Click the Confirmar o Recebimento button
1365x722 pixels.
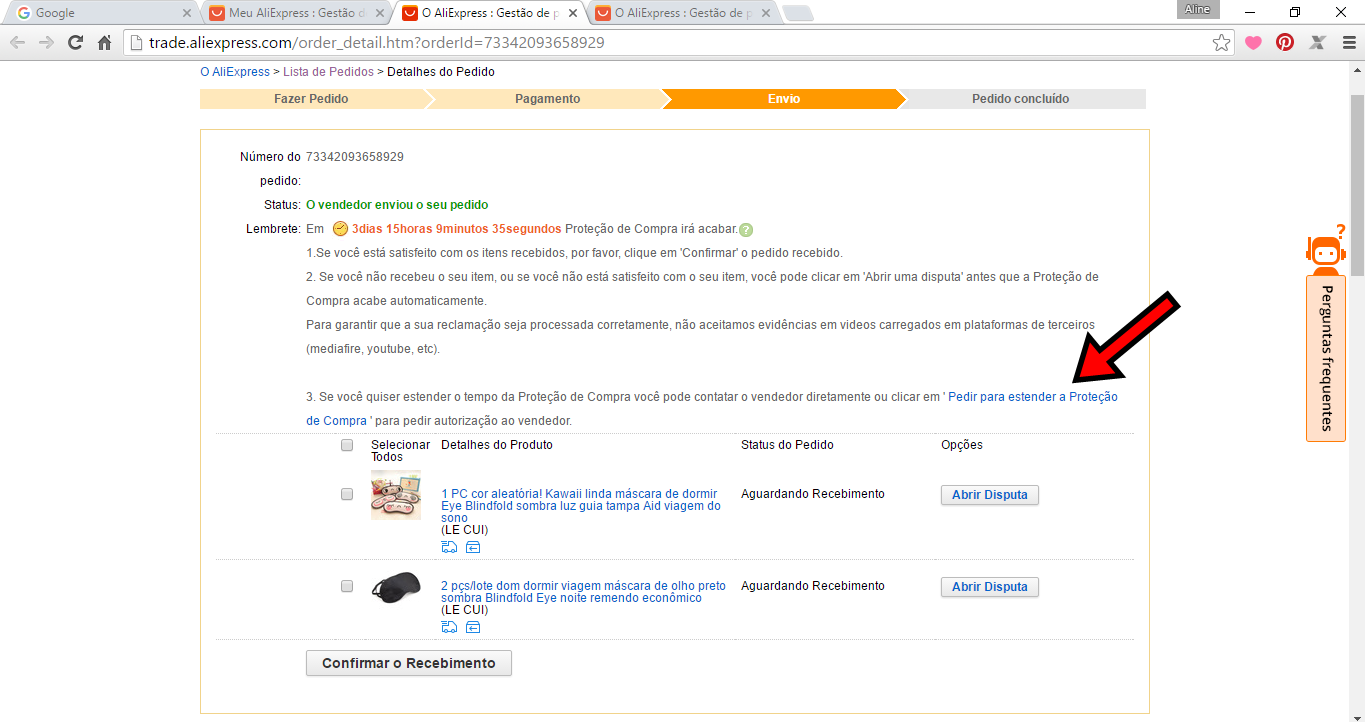point(409,663)
